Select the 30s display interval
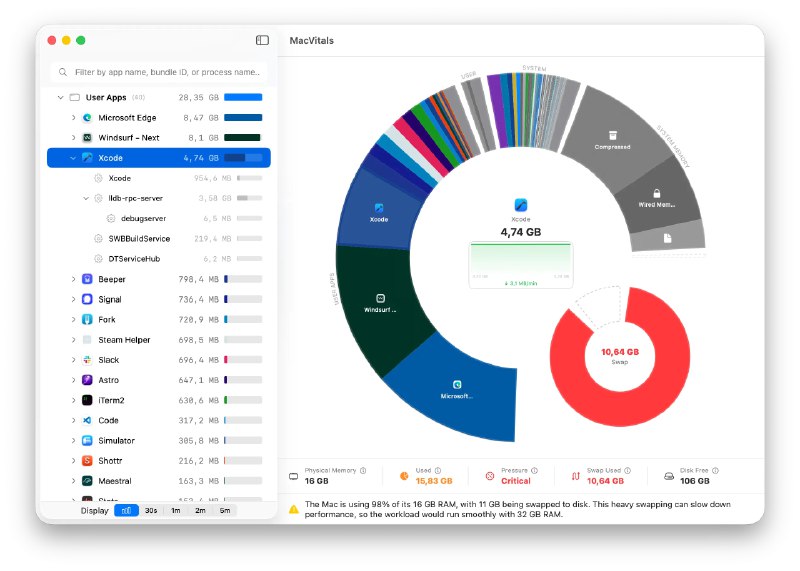The width and height of the screenshot is (800, 571). click(x=151, y=510)
